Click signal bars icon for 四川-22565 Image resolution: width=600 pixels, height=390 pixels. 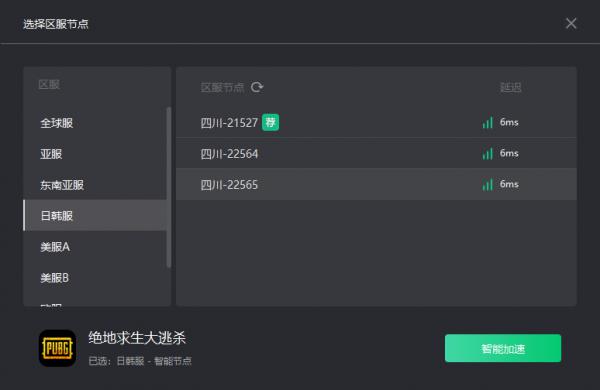[488, 184]
